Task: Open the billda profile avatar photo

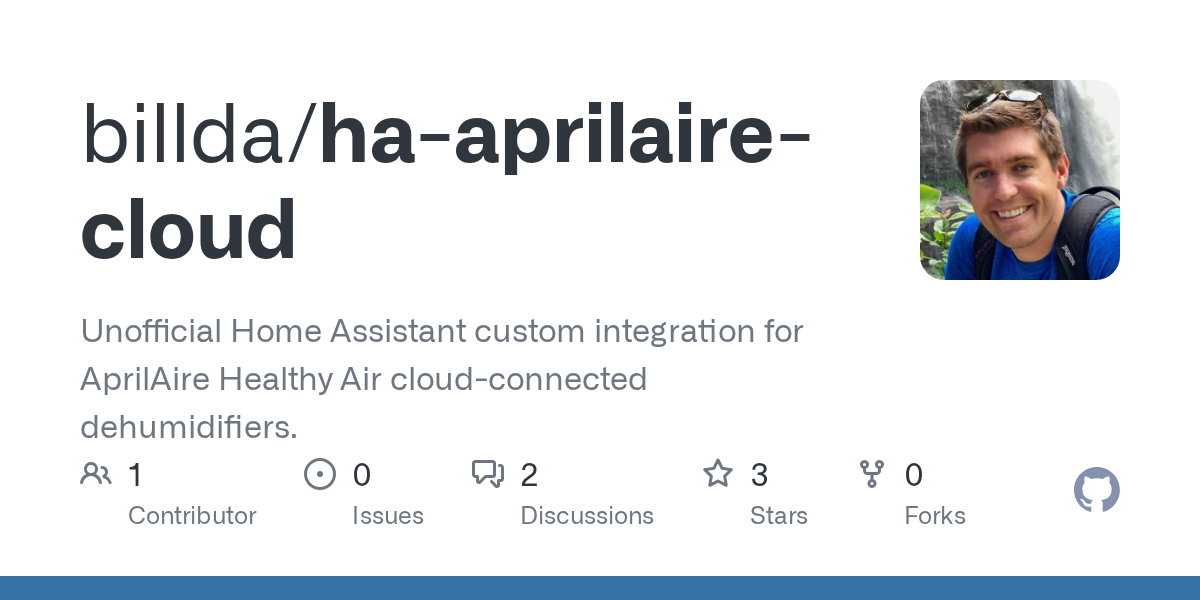Action: click(1020, 180)
